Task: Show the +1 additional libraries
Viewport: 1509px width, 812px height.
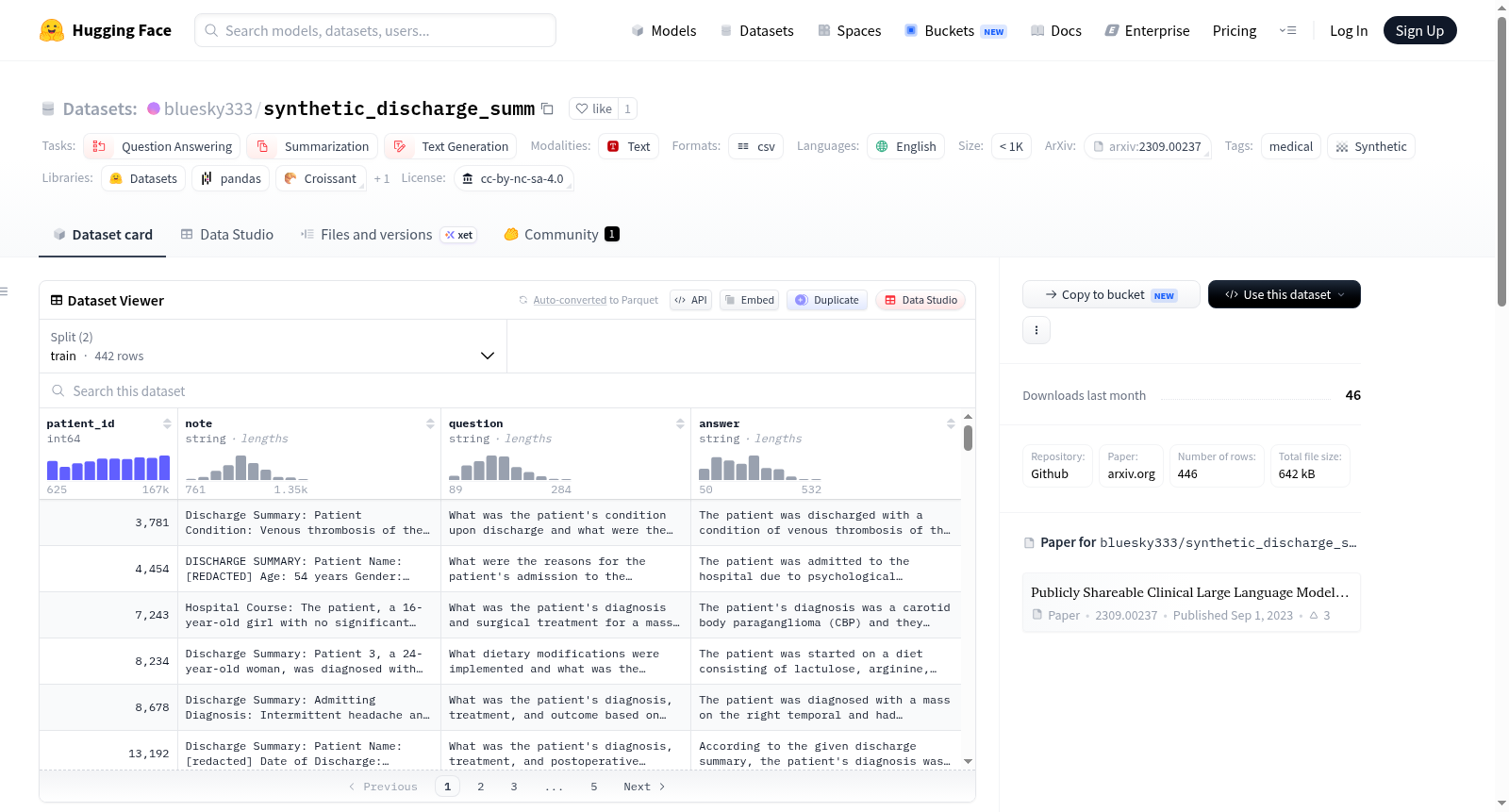Action: click(382, 178)
